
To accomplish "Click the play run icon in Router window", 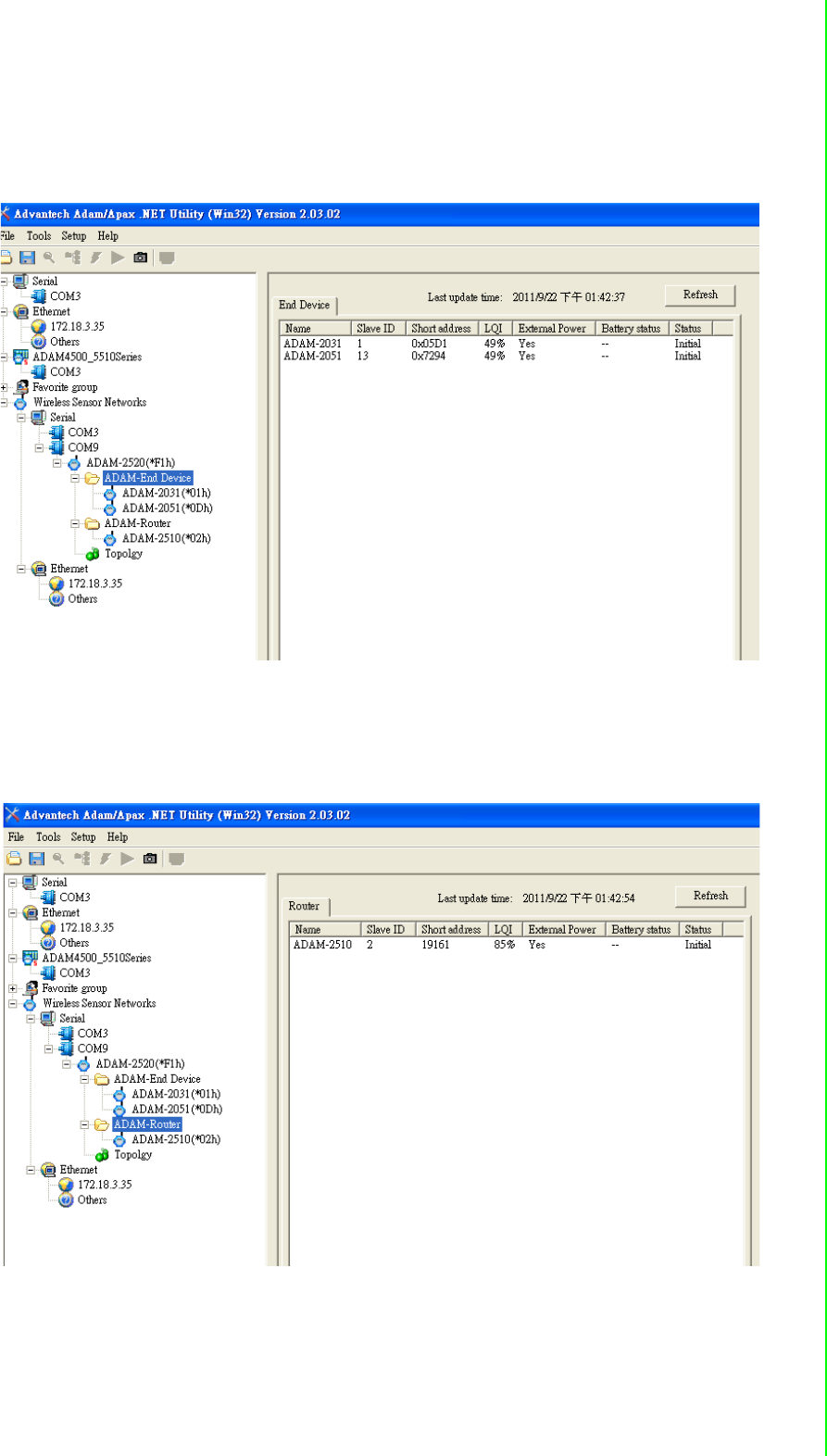I will coord(127,859).
